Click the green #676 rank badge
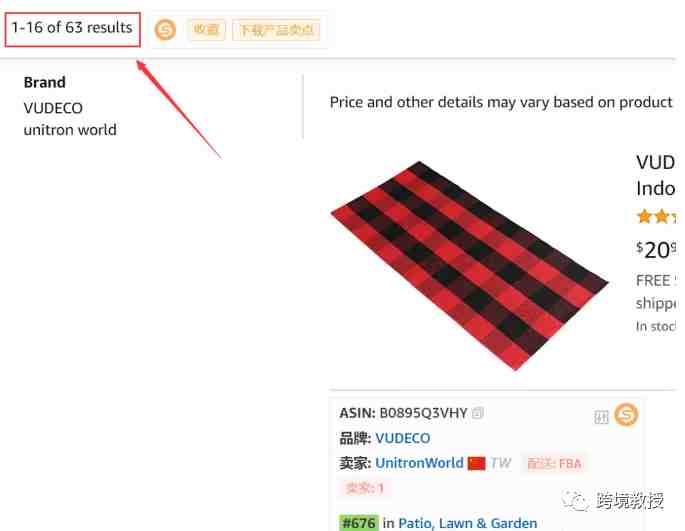Image resolution: width=685 pixels, height=531 pixels. tap(359, 523)
